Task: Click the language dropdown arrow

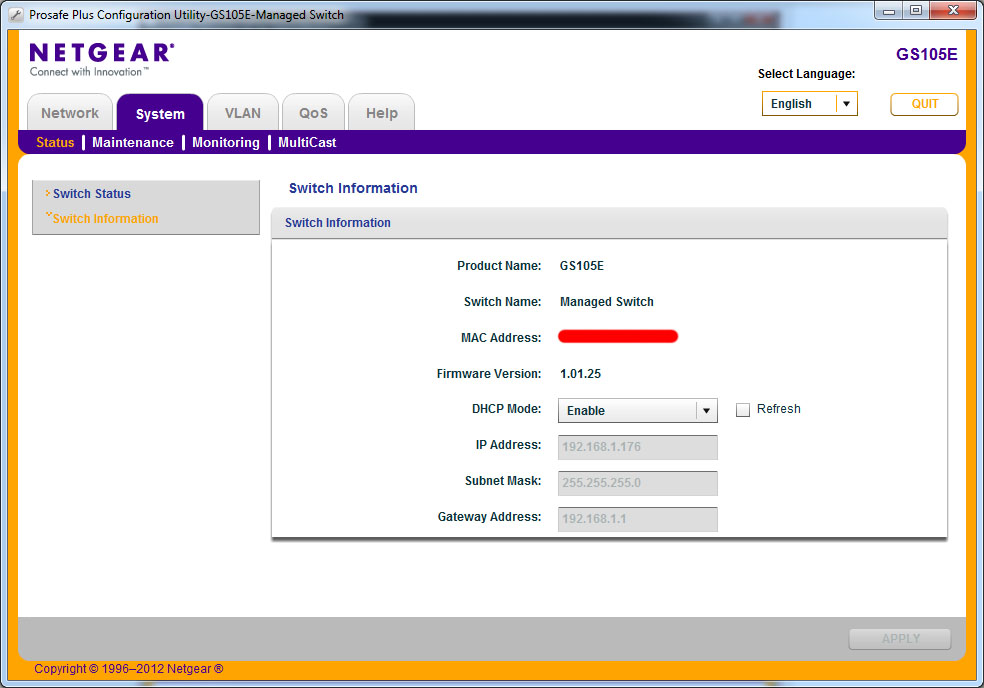Action: tap(846, 104)
